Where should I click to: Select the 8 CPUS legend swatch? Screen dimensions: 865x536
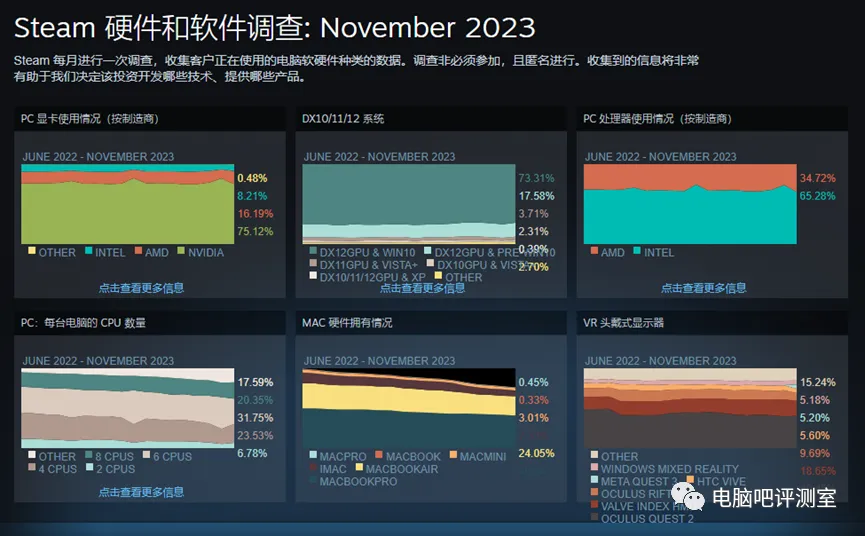click(x=89, y=455)
